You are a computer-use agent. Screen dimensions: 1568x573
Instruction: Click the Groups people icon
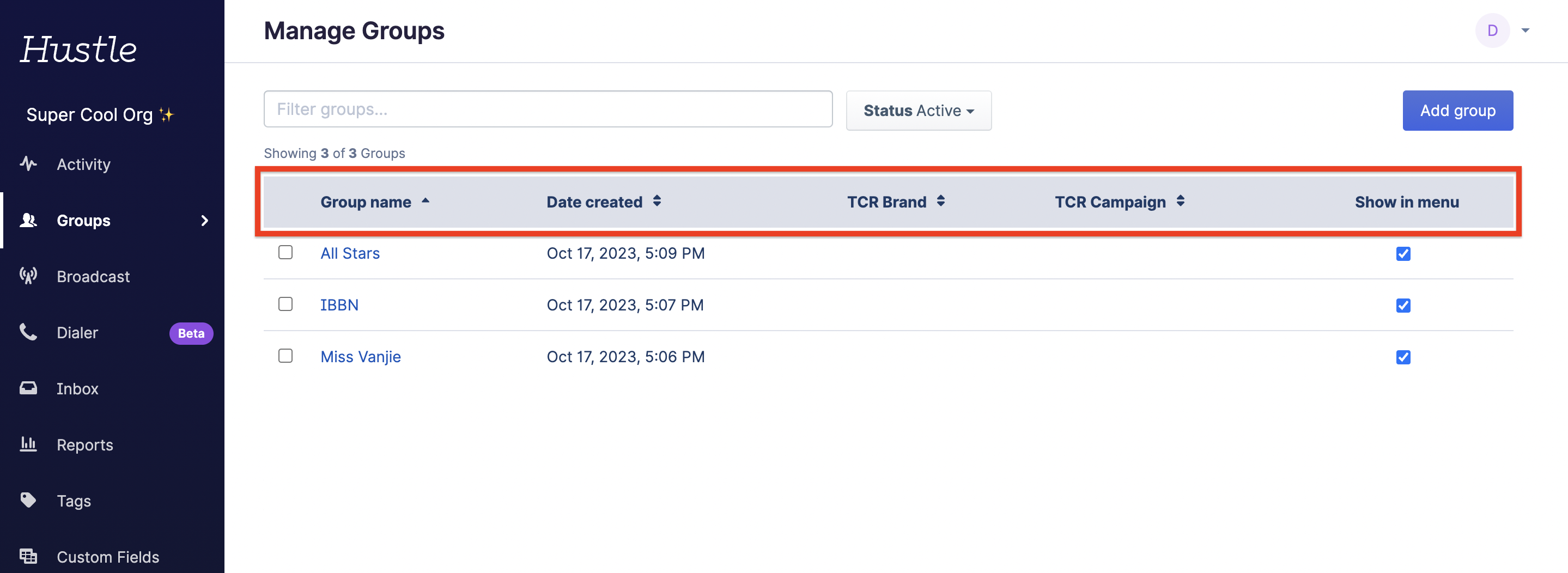[x=28, y=220]
